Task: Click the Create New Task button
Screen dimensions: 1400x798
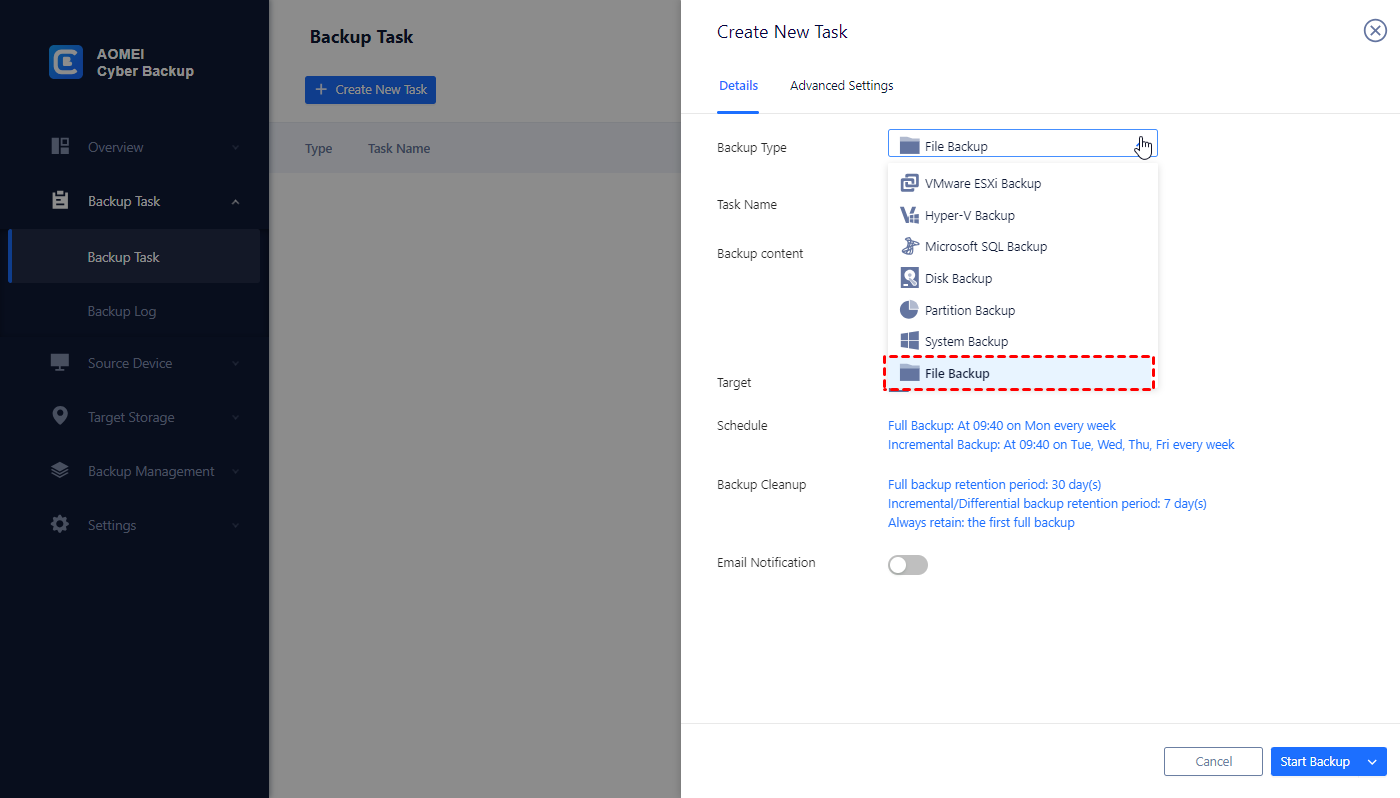Action: (x=370, y=90)
